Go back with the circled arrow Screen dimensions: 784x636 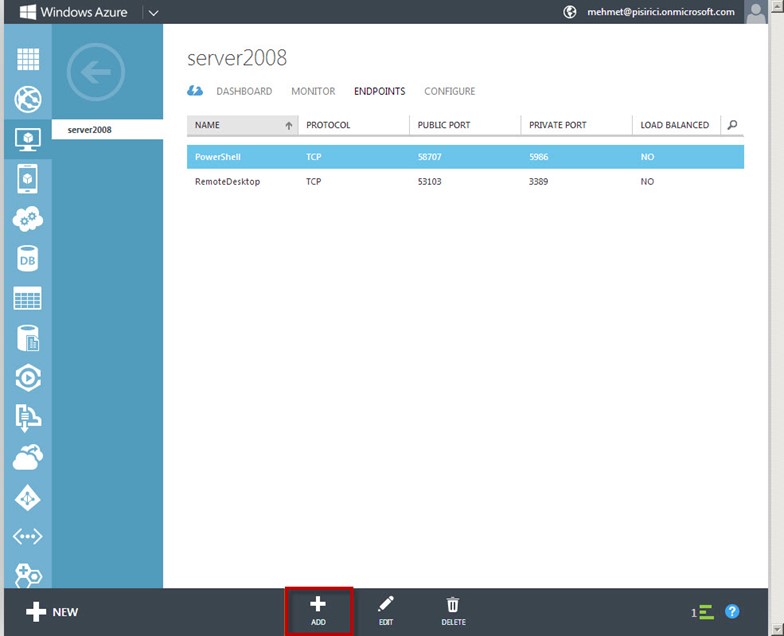96,72
